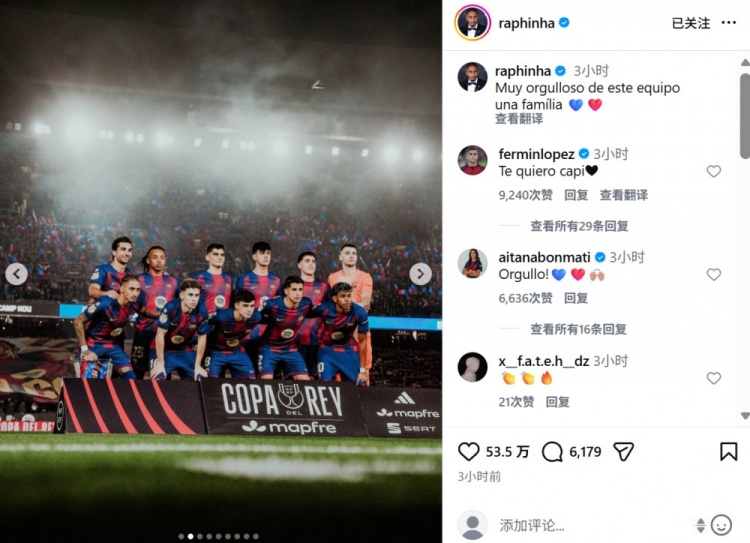Click the comments scrollbar down arrow
Viewport: 750px width, 543px height.
(745, 416)
